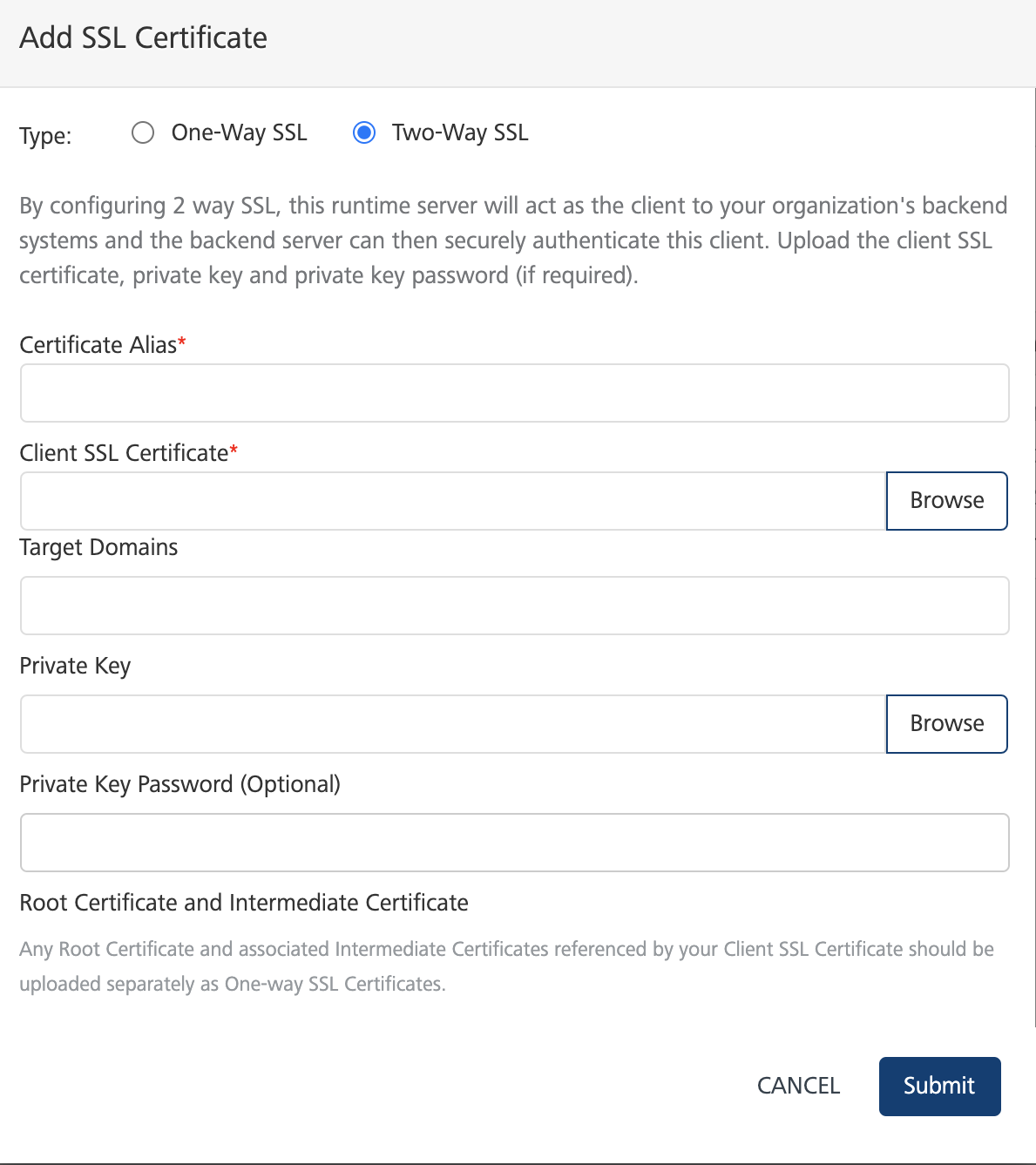The height and width of the screenshot is (1165, 1036).
Task: Click the "Target Domains" field label
Action: (98, 547)
